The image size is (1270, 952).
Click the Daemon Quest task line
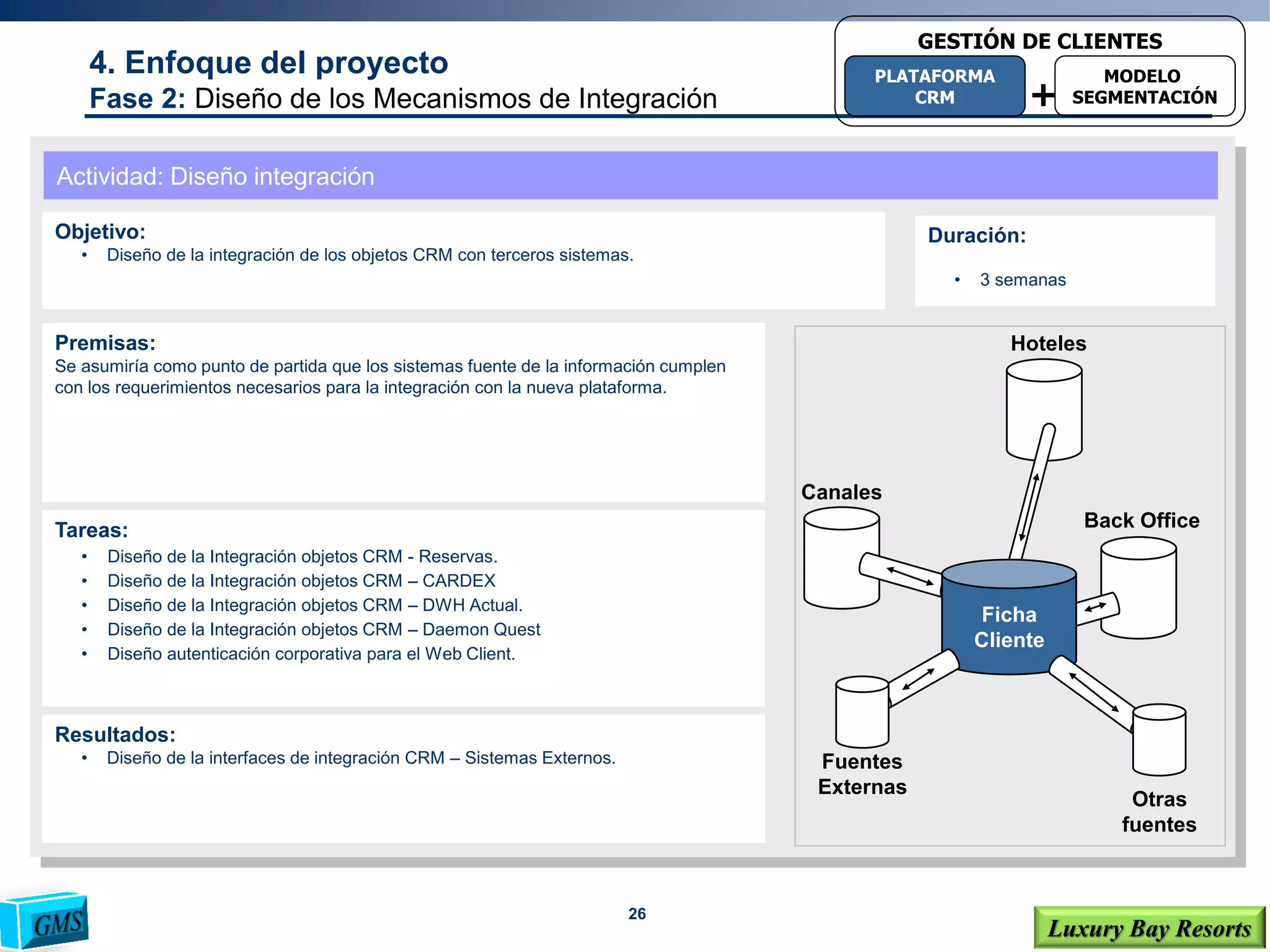coord(324,630)
